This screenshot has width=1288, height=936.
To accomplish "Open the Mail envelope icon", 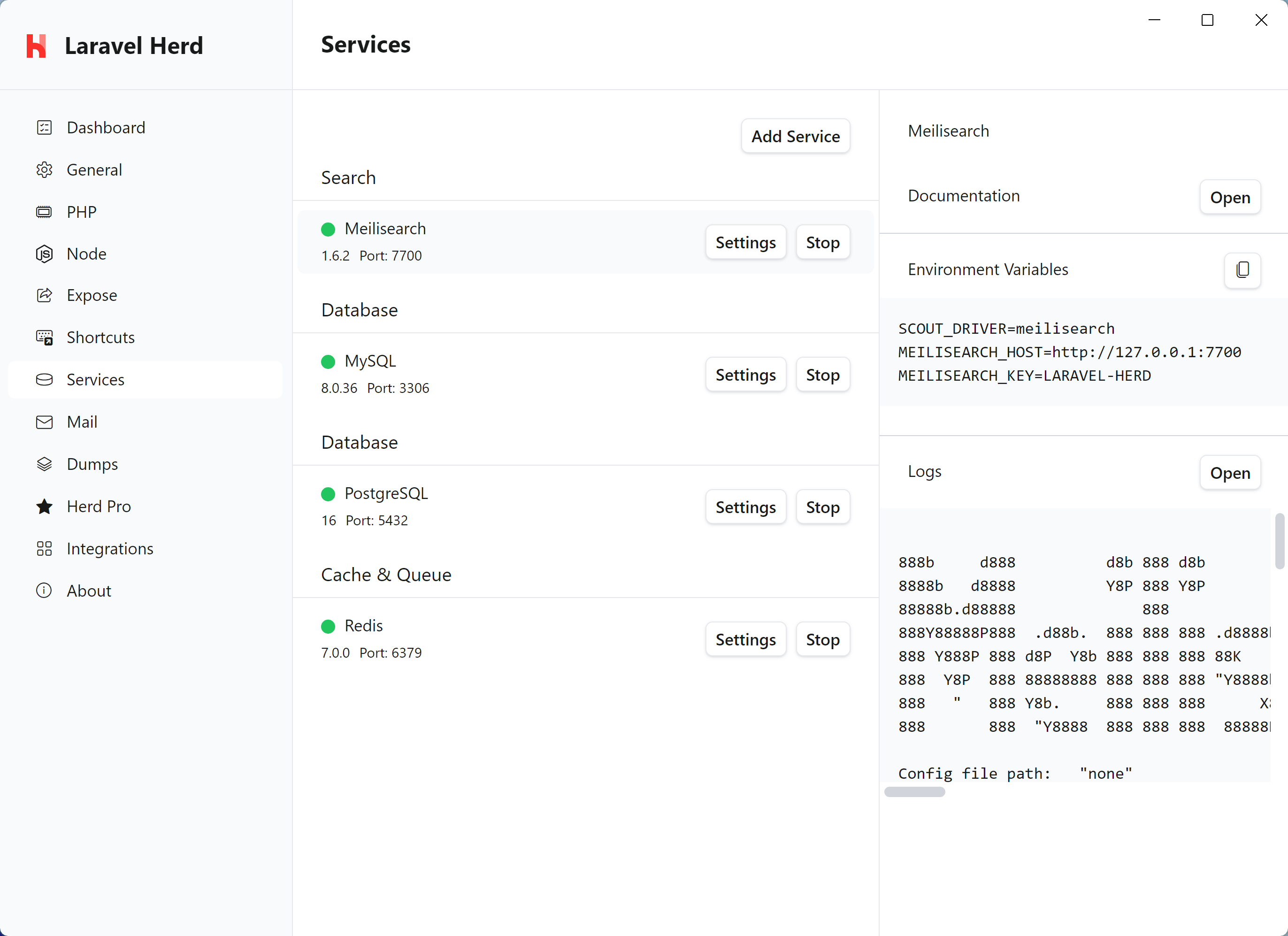I will coord(44,422).
